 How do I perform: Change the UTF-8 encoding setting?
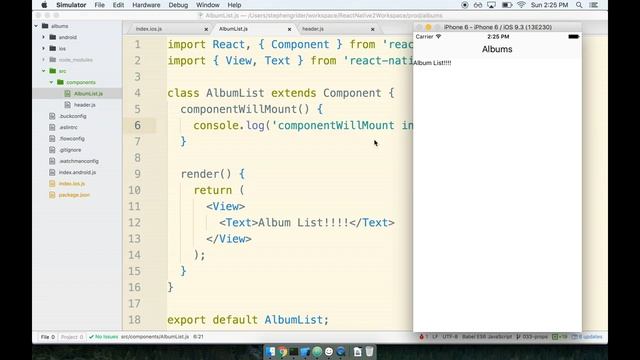coord(450,337)
